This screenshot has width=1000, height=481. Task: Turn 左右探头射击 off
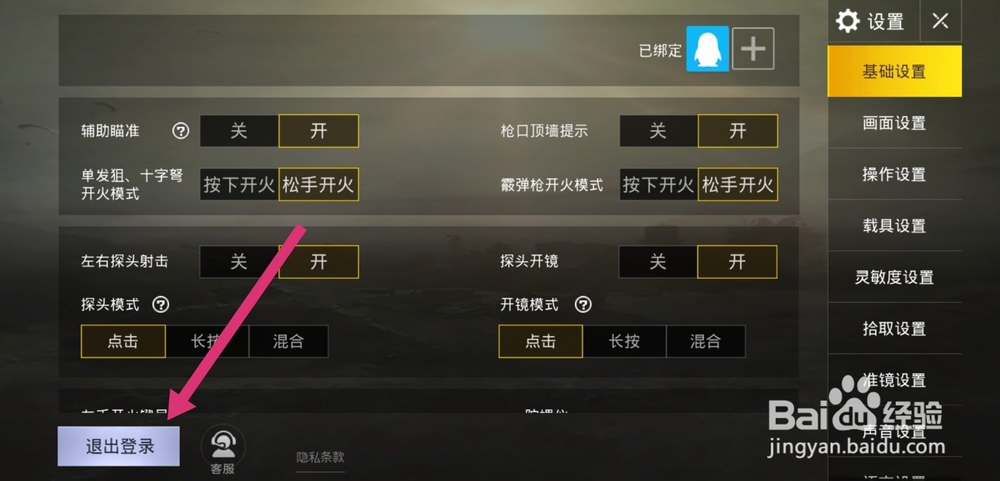pyautogui.click(x=239, y=262)
